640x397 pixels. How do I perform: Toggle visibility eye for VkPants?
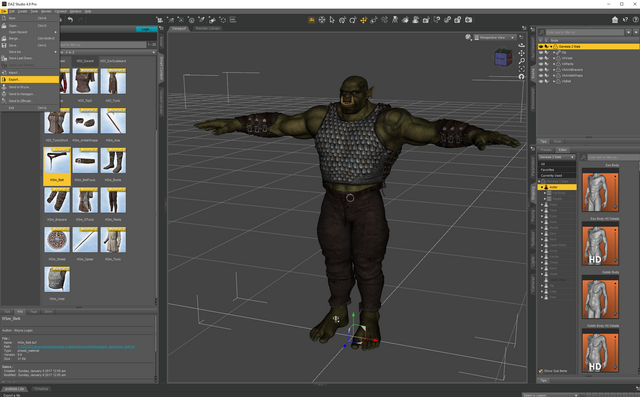(541, 64)
